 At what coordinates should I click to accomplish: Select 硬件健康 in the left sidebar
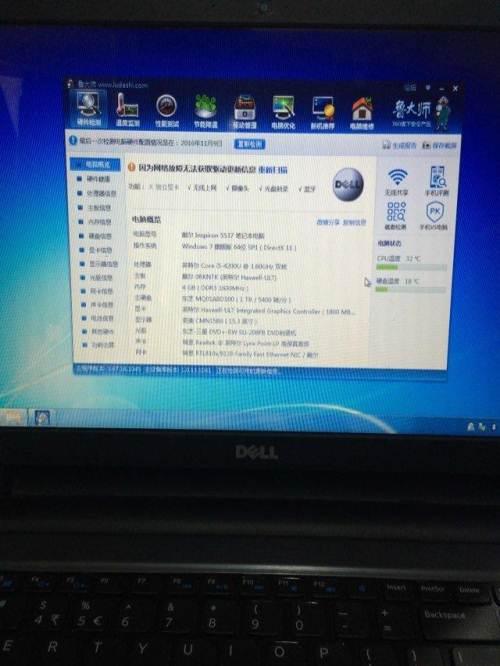tap(94, 179)
